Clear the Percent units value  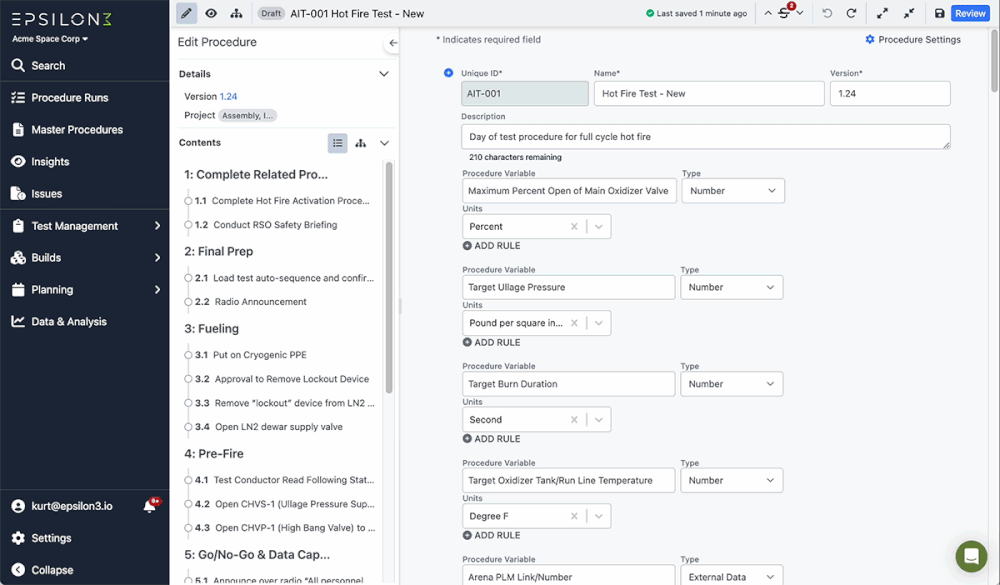tap(574, 226)
